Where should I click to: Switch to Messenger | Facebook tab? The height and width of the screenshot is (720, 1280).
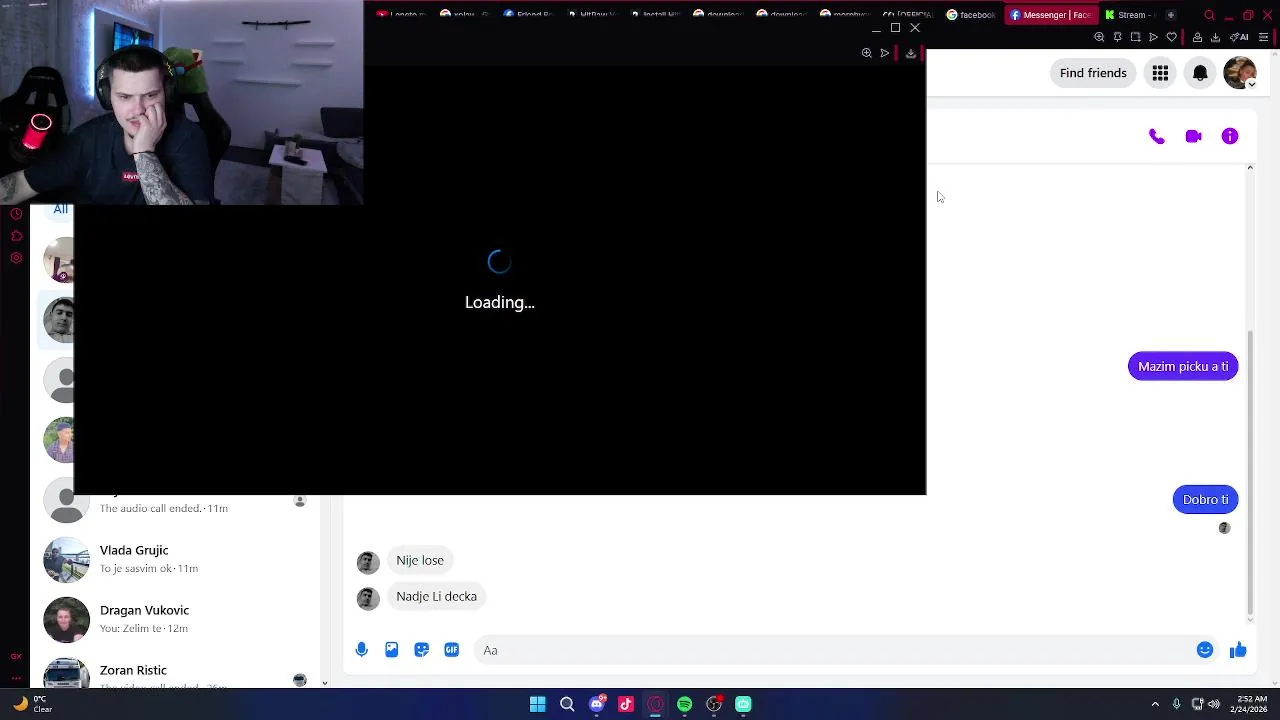1050,15
